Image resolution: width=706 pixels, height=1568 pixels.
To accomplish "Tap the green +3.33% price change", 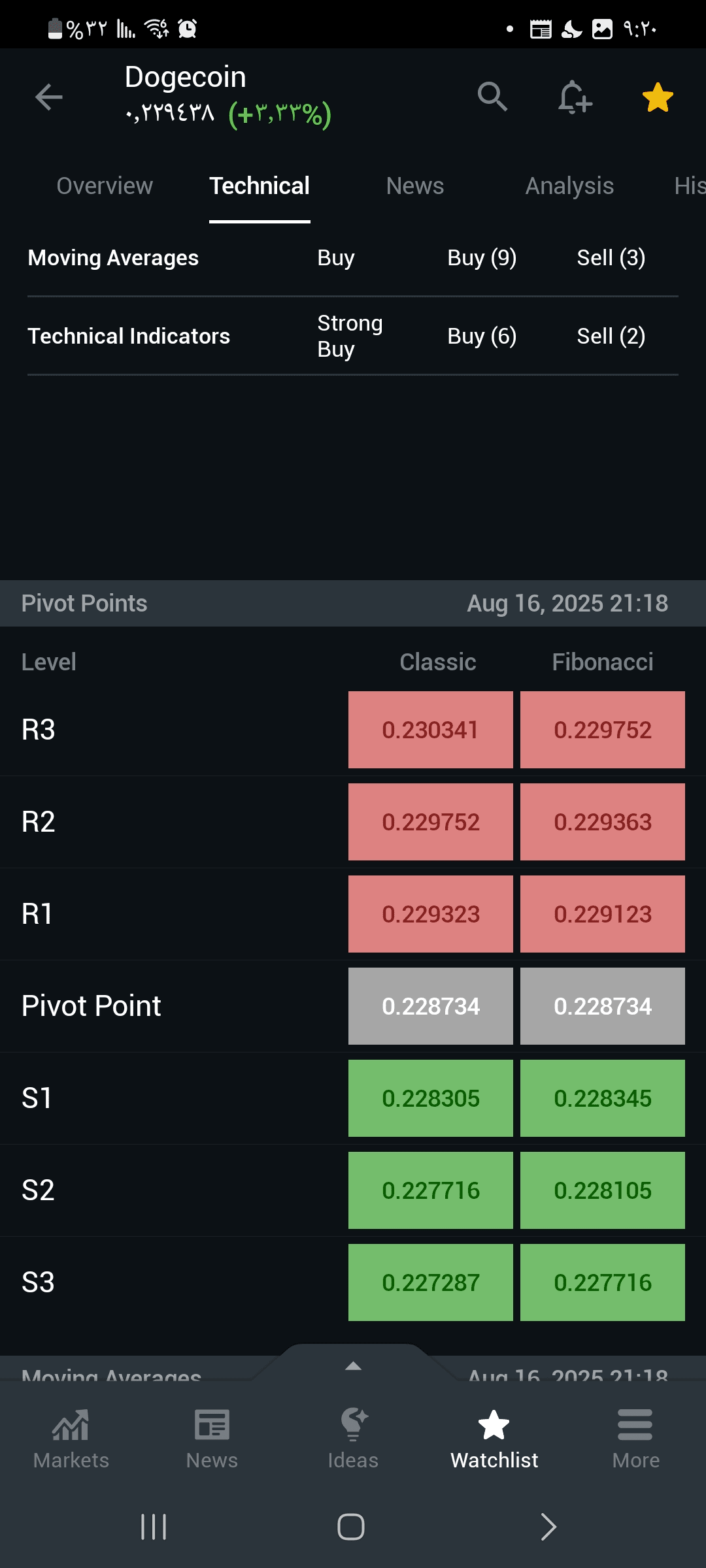I will 280,114.
